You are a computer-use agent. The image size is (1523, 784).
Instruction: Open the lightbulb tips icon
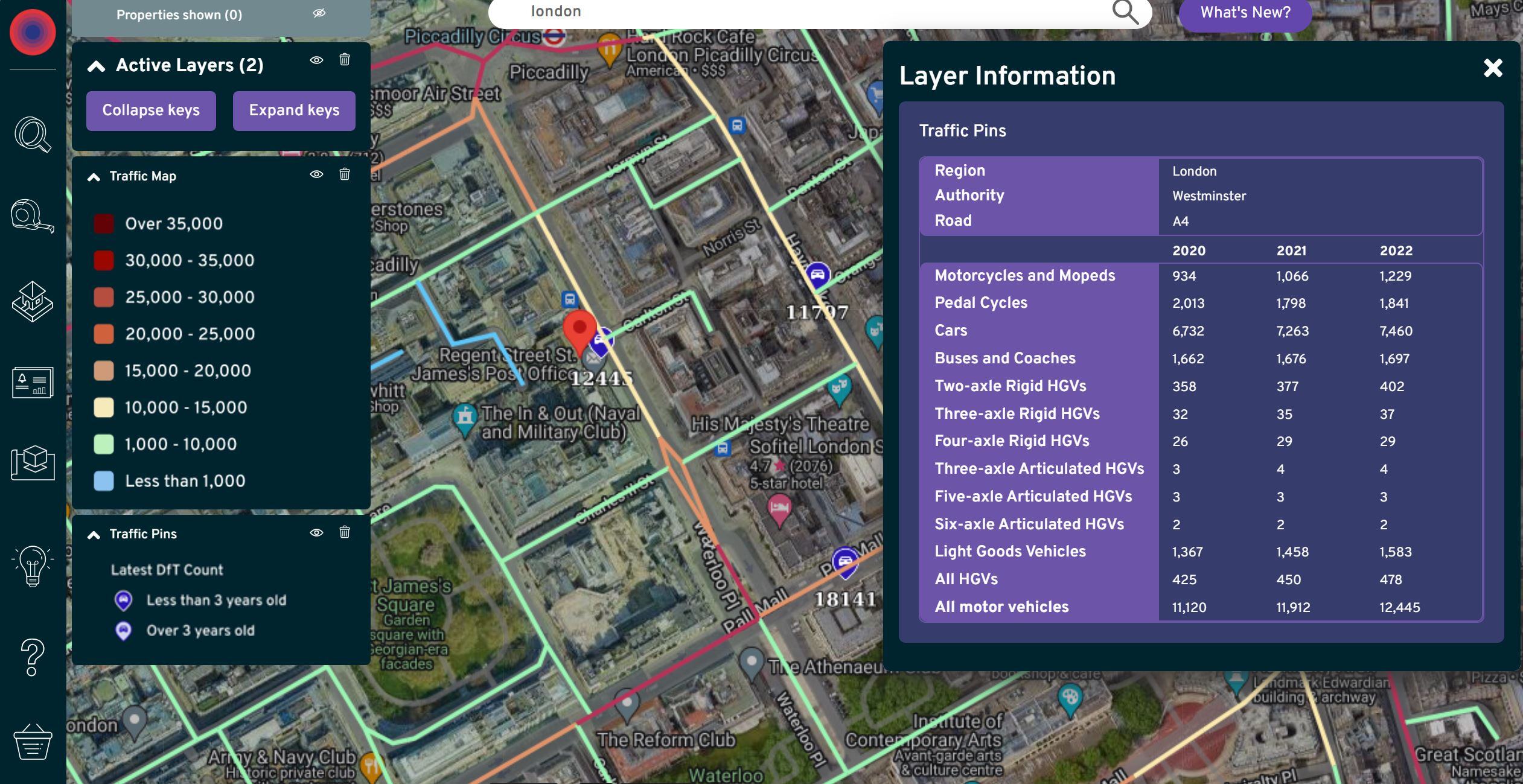pyautogui.click(x=32, y=564)
